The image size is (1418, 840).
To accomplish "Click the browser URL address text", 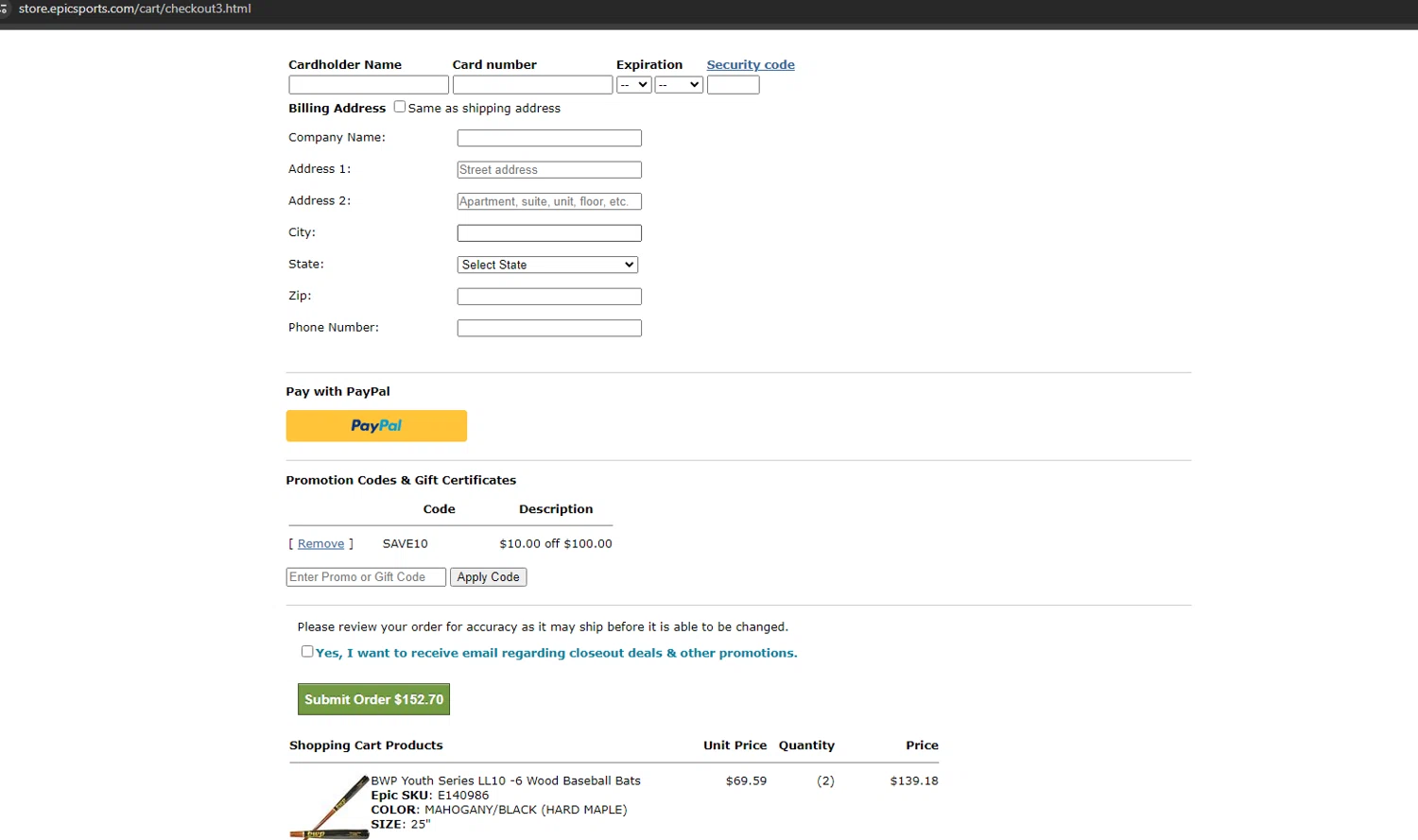I will [135, 9].
